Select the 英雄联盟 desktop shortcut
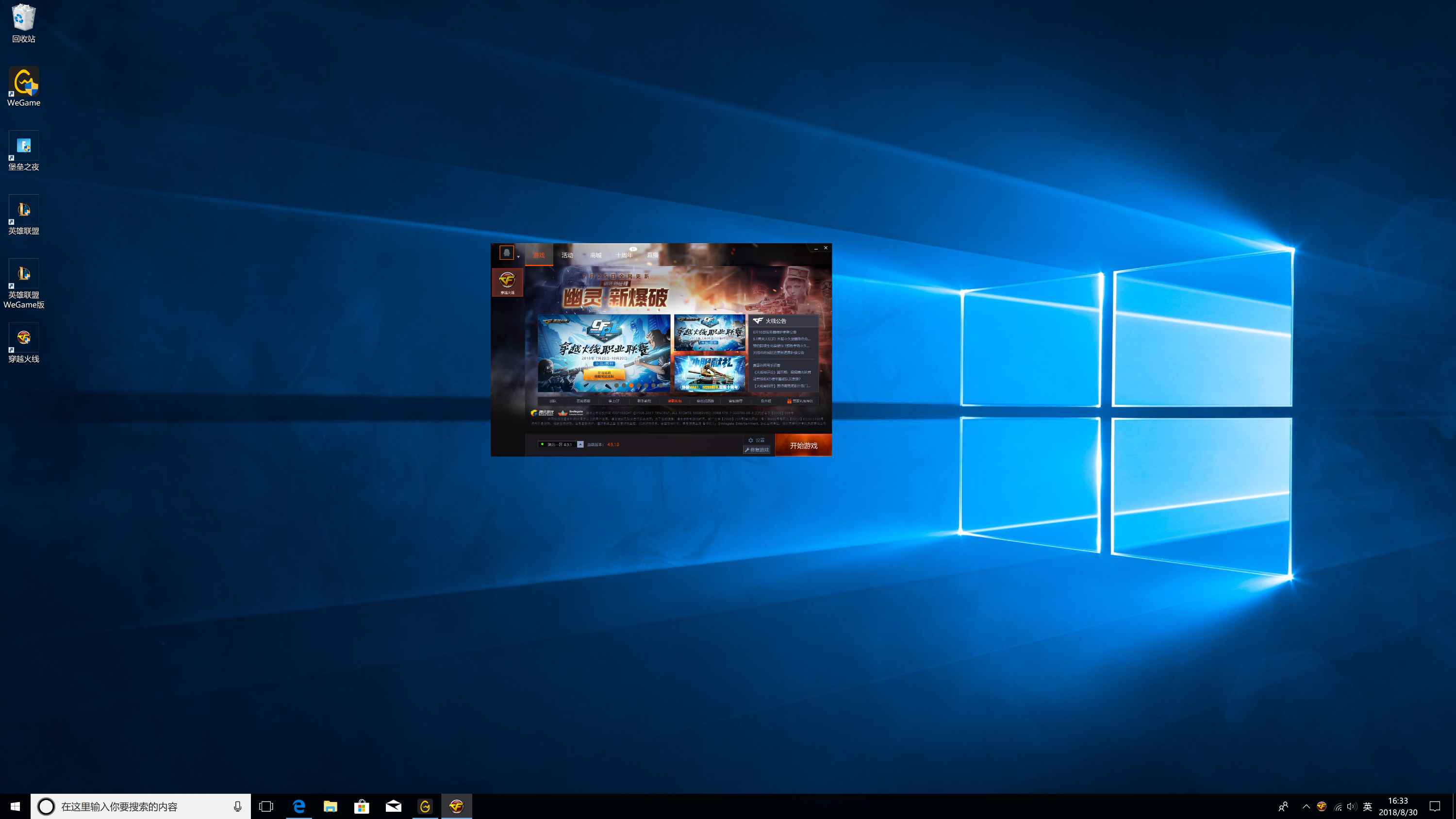This screenshot has width=1456, height=819. (23, 216)
